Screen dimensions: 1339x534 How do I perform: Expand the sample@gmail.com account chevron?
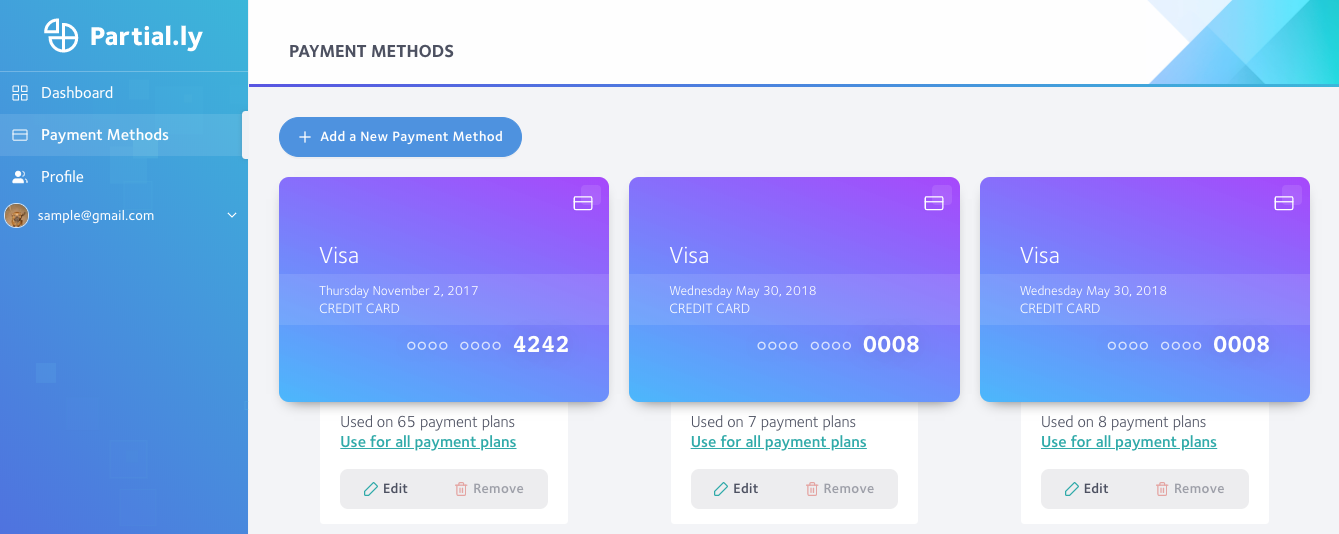pyautogui.click(x=232, y=215)
